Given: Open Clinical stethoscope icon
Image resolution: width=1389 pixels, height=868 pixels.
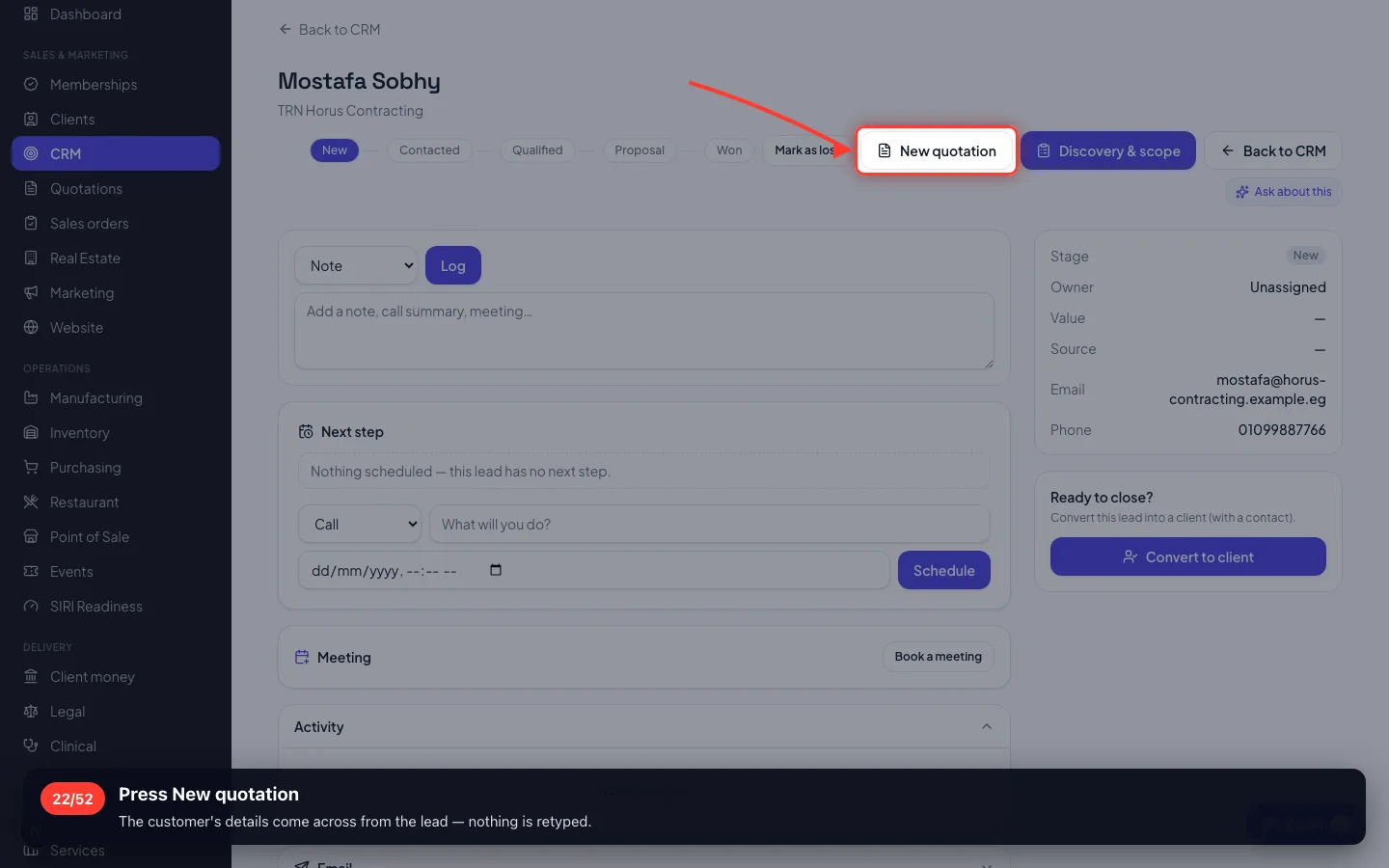Looking at the screenshot, I should tap(31, 746).
